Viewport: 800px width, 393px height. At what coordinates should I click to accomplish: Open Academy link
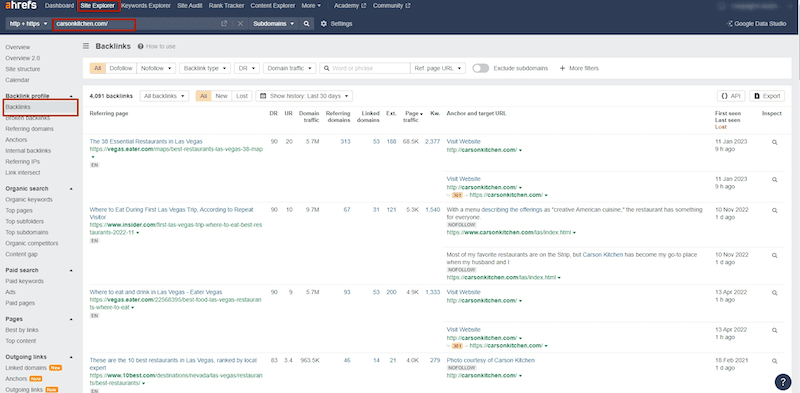[x=349, y=6]
